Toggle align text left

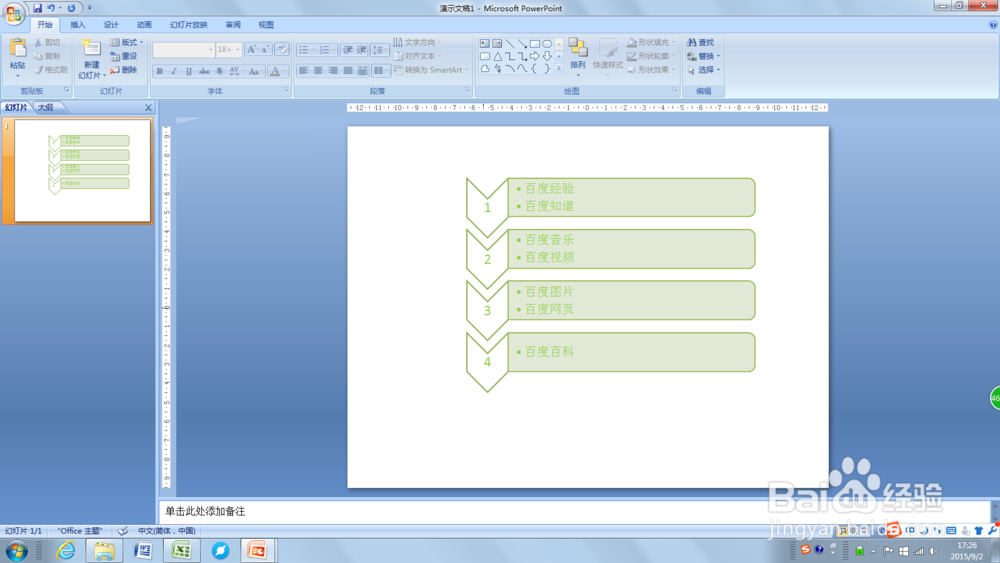(304, 70)
